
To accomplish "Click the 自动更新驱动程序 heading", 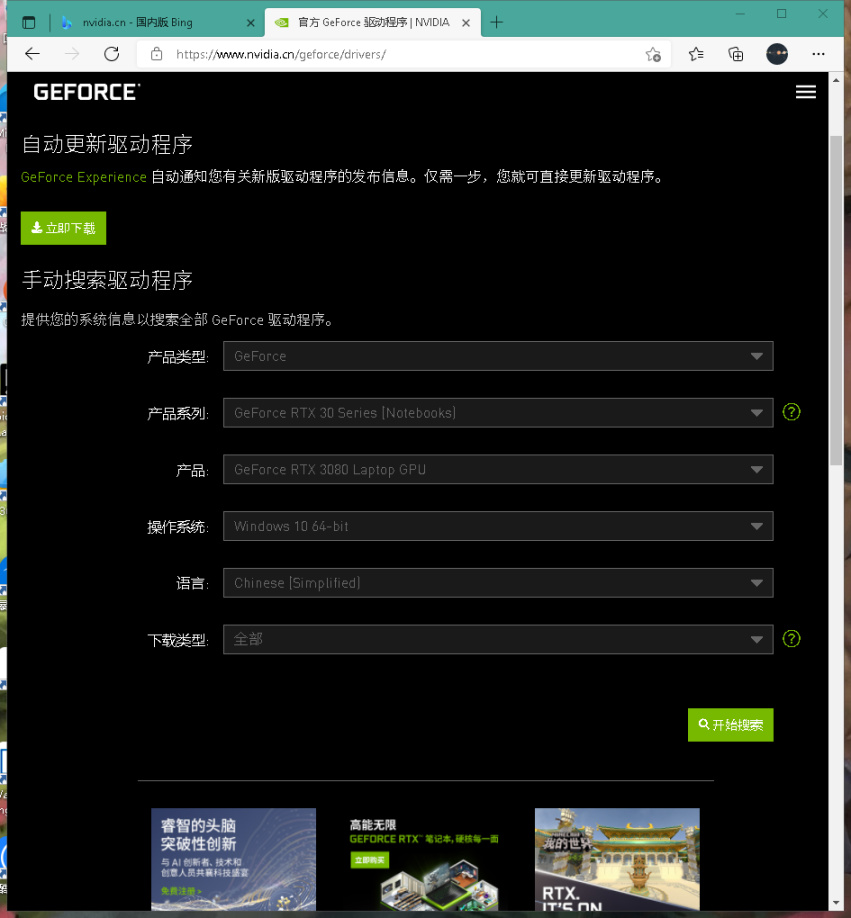I will (107, 144).
